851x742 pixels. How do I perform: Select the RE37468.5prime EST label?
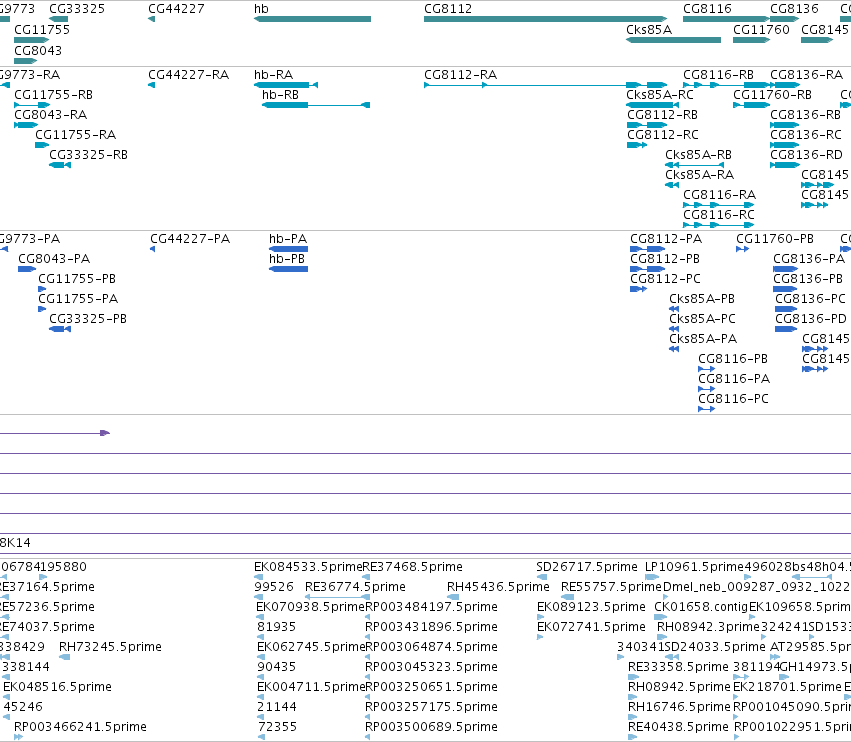412,567
